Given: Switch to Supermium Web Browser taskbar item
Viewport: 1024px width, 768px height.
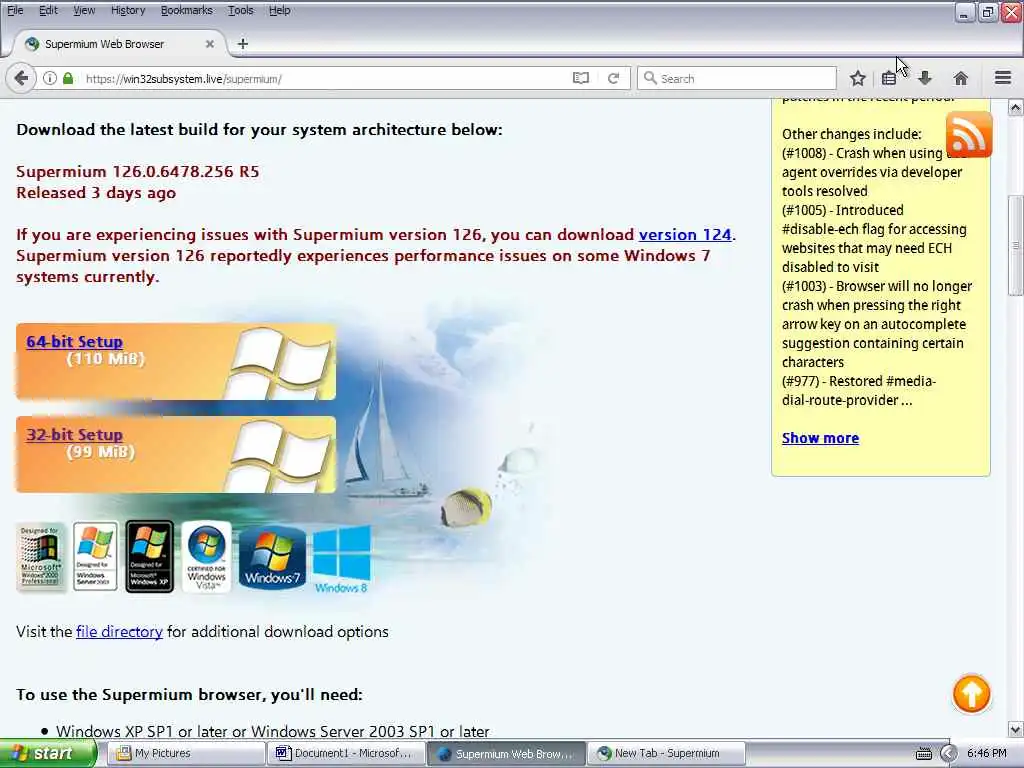Looking at the screenshot, I should tap(506, 754).
